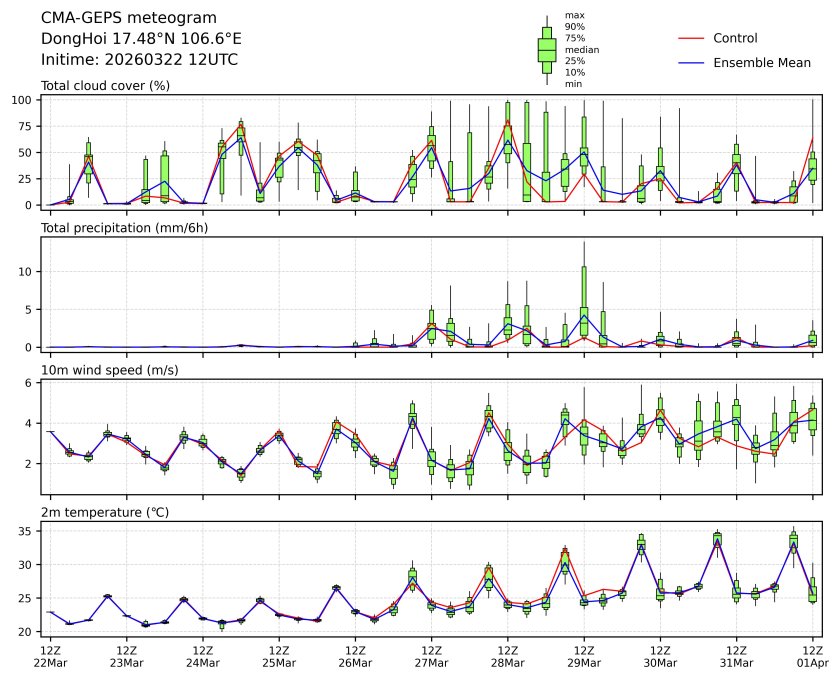This screenshot has height=680, width=840.
Task: Select the Control legend label
Action: [735, 38]
